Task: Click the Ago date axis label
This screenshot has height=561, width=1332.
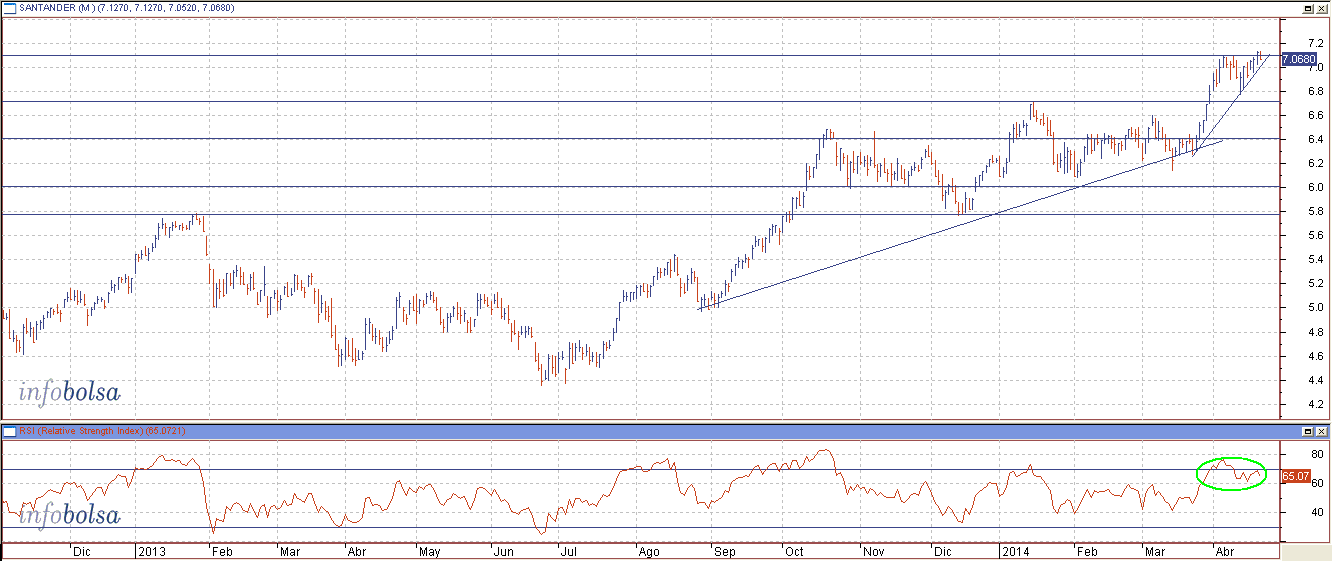Action: [647, 551]
